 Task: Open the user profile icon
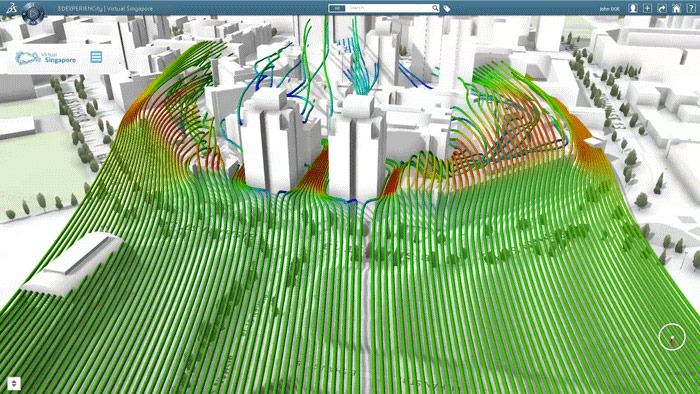click(x=633, y=8)
